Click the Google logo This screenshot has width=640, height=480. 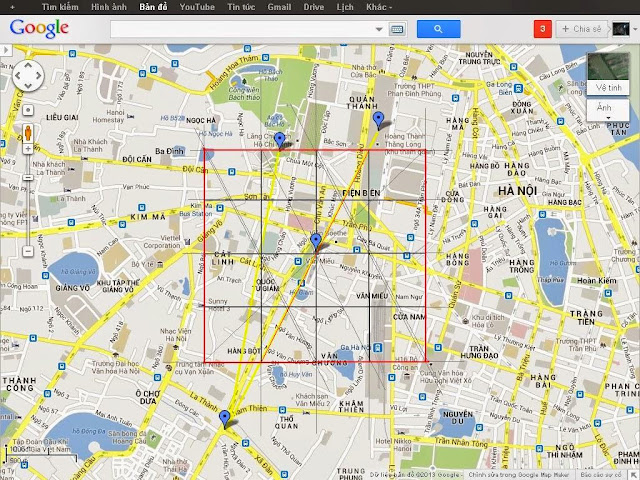click(x=39, y=29)
